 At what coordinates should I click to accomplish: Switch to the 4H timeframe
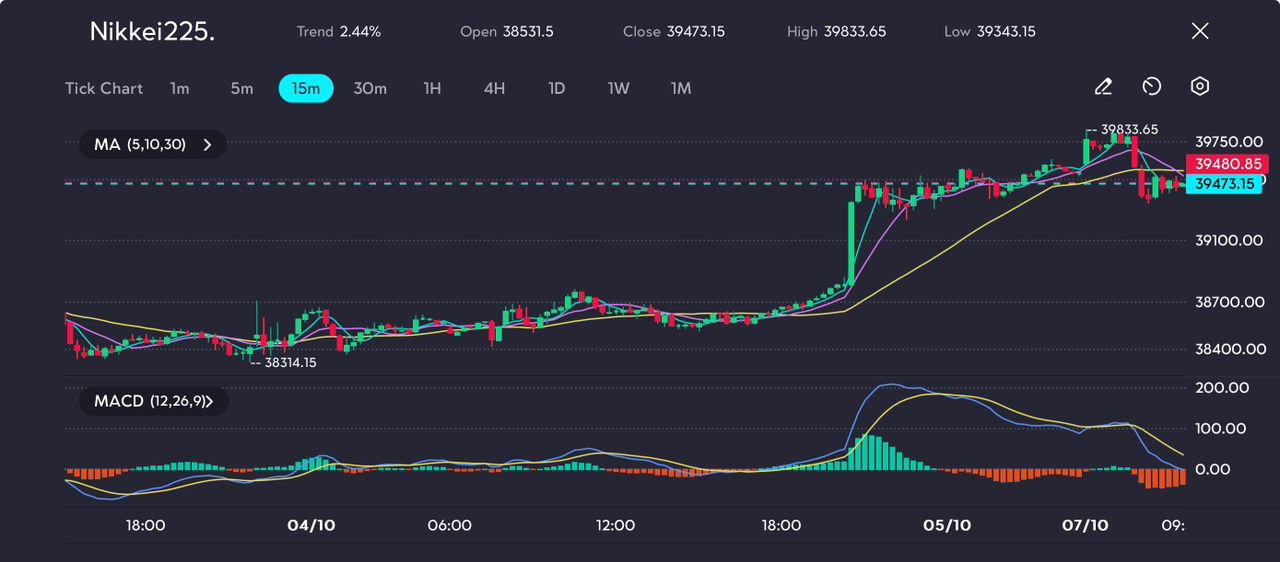click(x=494, y=88)
